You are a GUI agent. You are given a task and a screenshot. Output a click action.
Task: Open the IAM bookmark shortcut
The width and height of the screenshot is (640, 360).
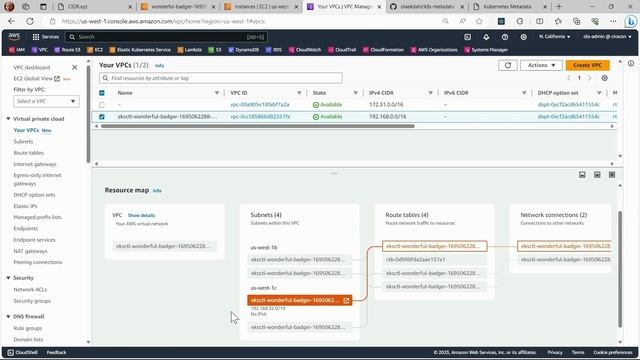[17, 50]
